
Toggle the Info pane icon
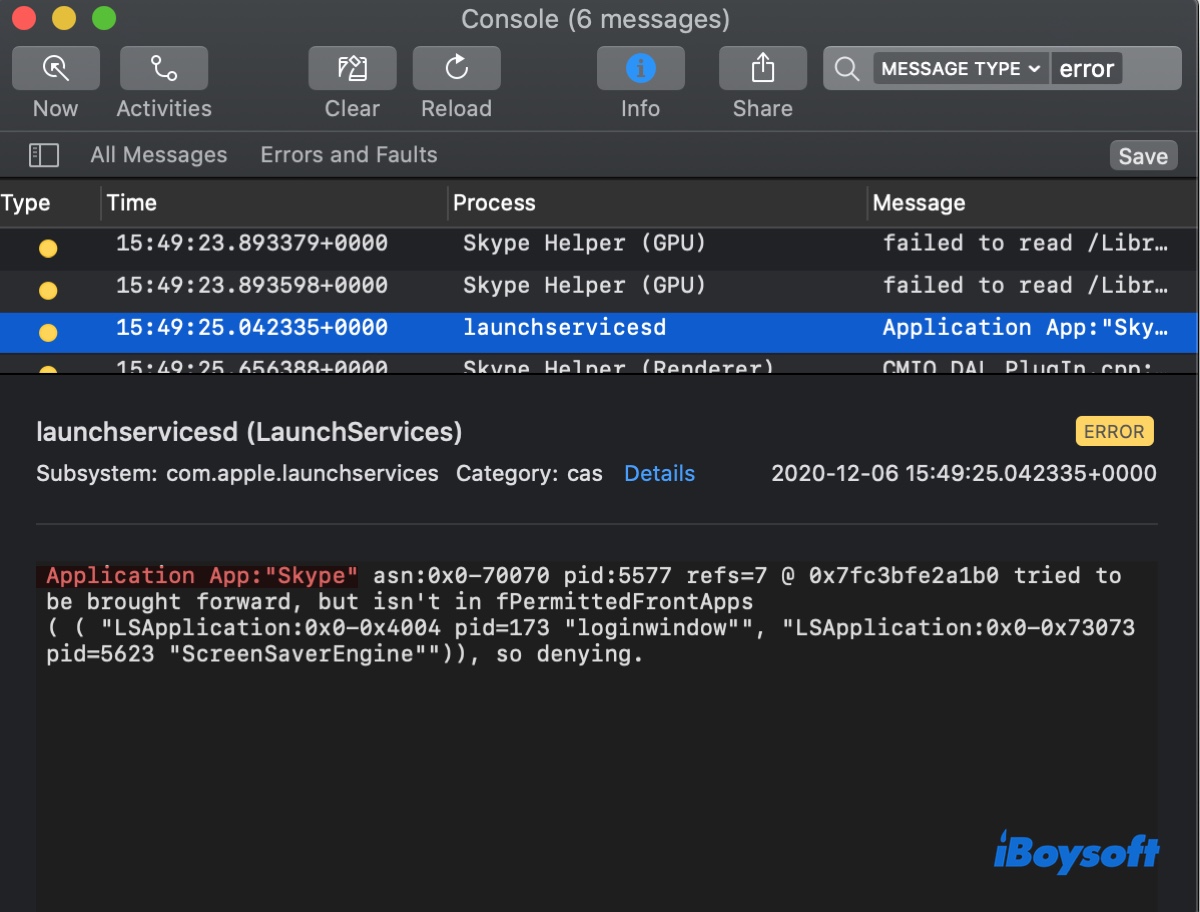coord(640,68)
